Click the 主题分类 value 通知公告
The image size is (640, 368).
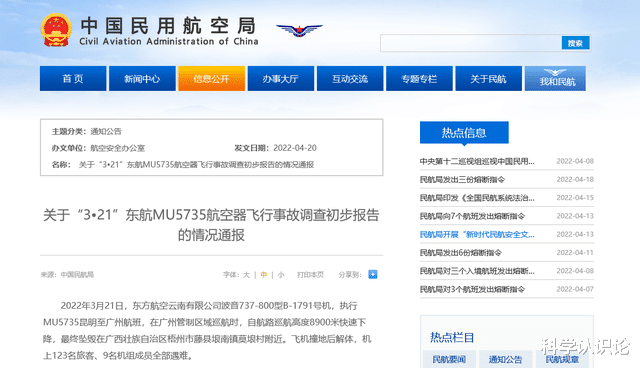point(106,131)
